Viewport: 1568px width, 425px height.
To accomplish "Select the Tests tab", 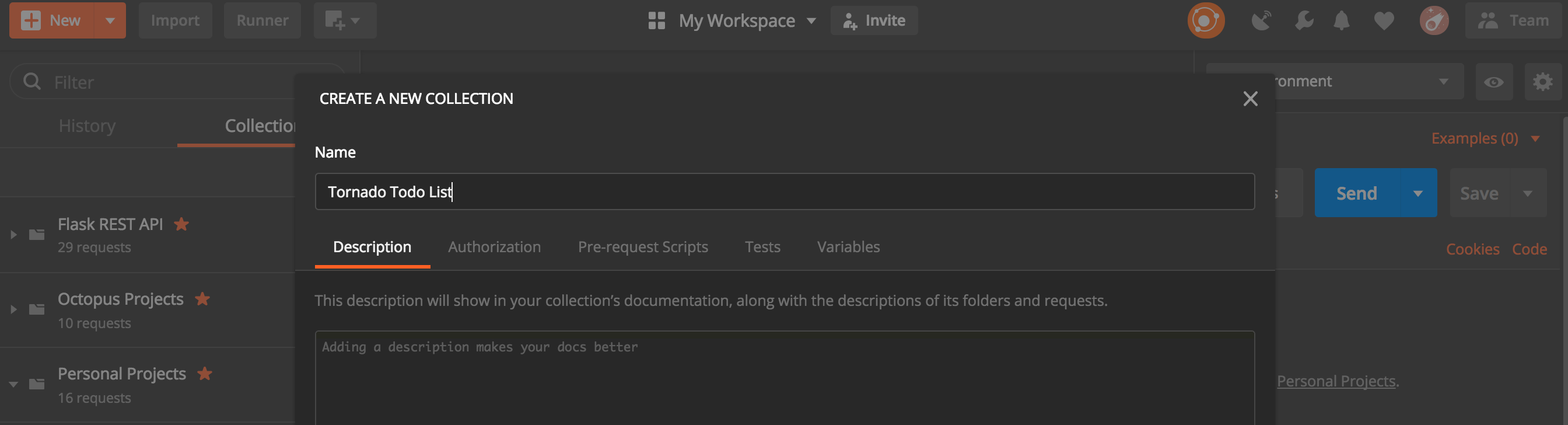I will coord(762,246).
